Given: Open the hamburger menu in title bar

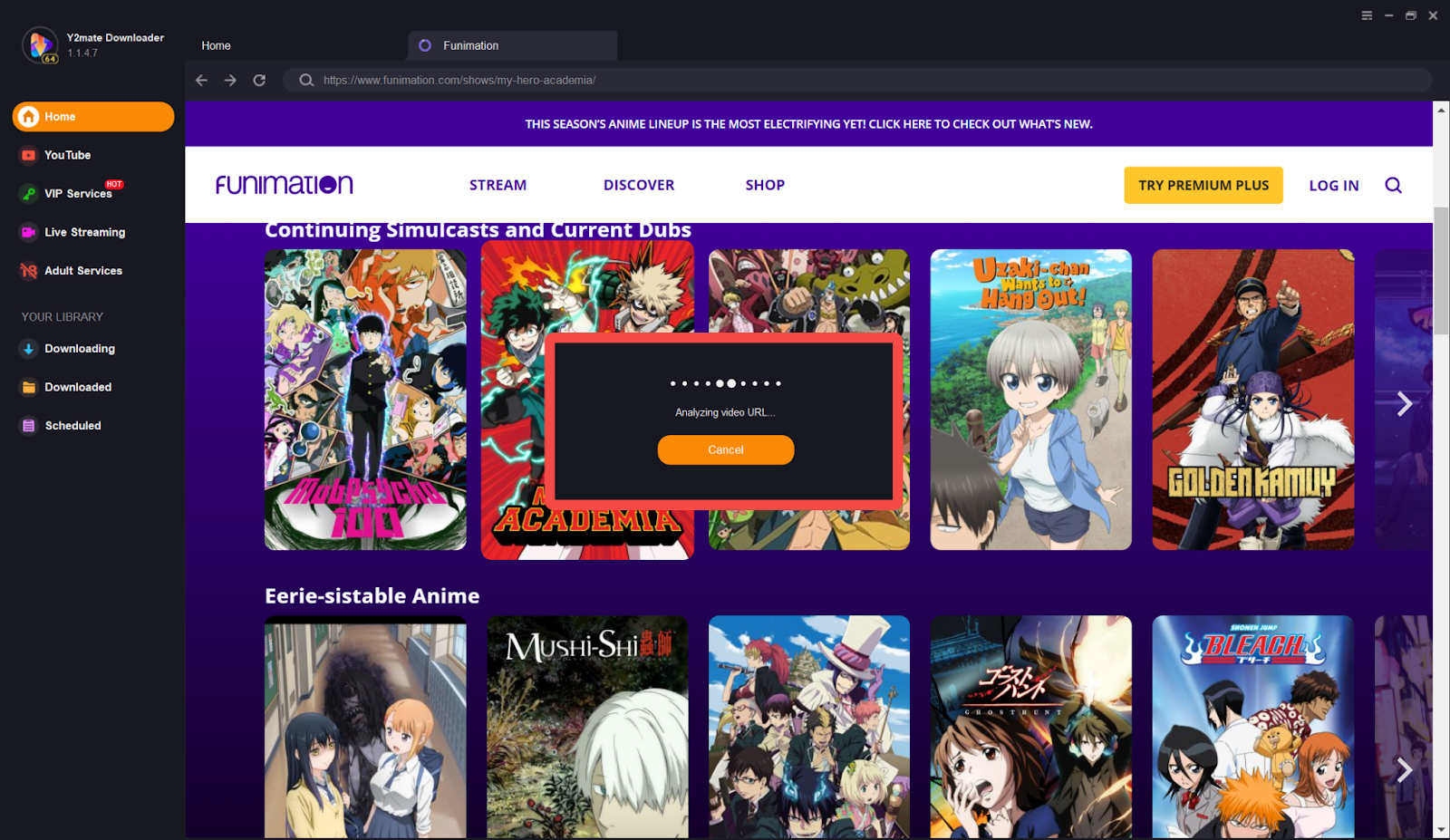Looking at the screenshot, I should [1367, 15].
